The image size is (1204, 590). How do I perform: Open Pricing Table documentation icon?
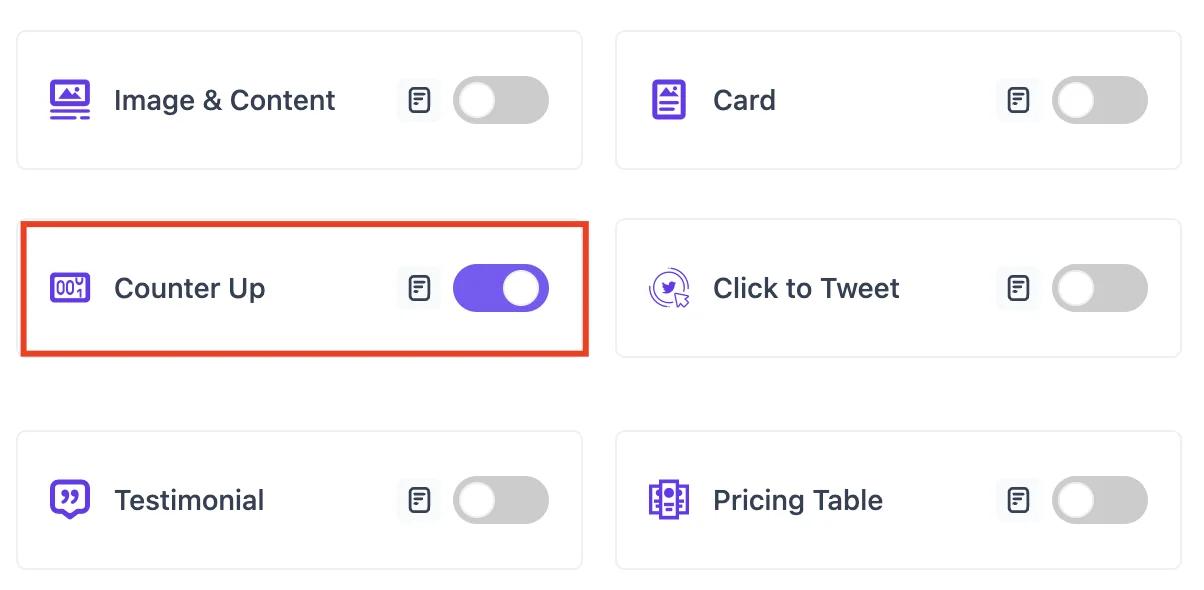(1018, 499)
